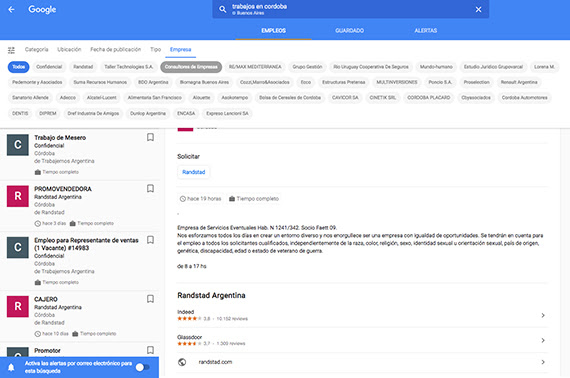Viewport: 570px width, 378px height.
Task: Clear the search with the X icon
Action: 478,9
